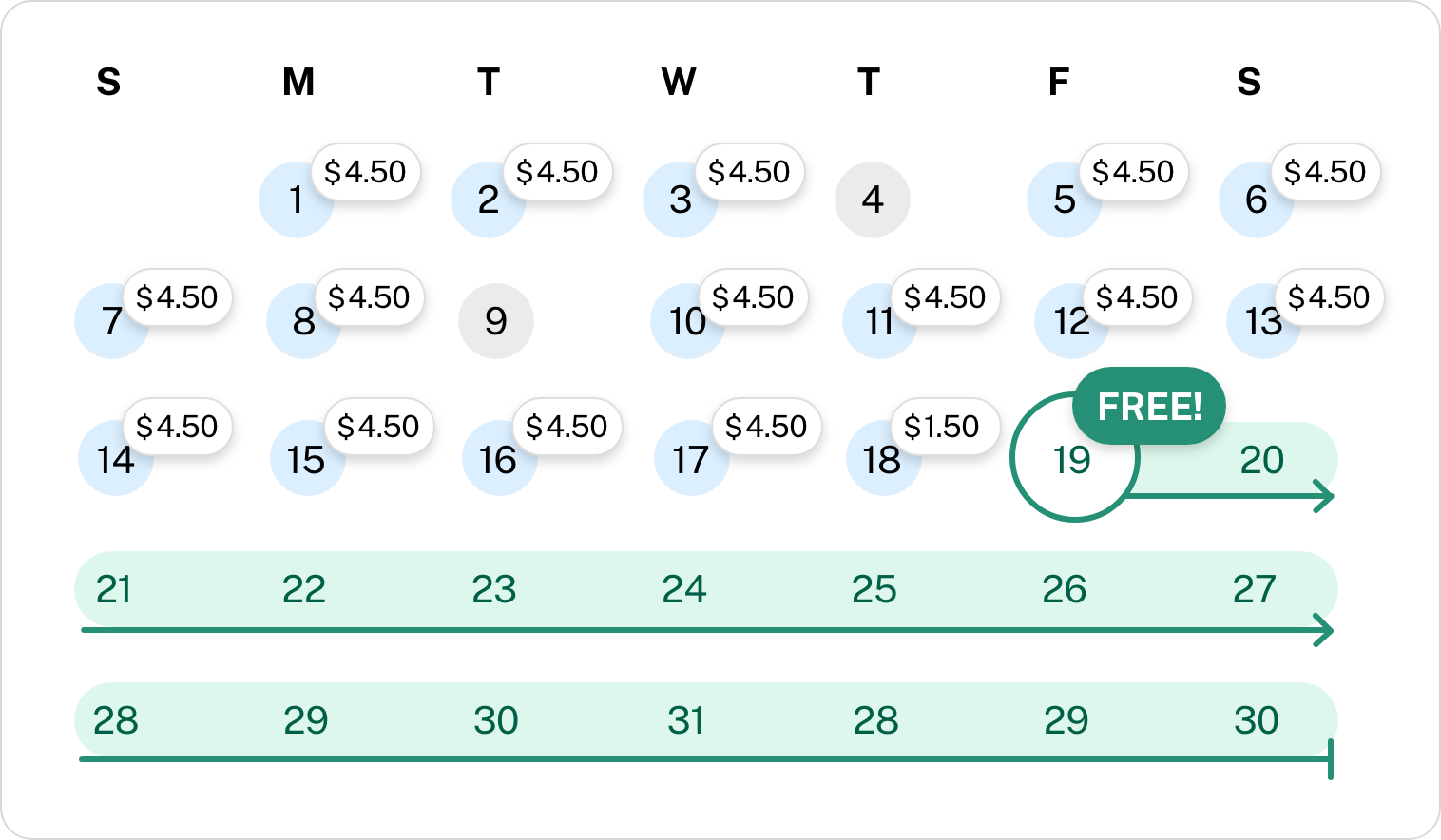
Task: Toggle the circled day 19 selection
Action: coord(1072,459)
